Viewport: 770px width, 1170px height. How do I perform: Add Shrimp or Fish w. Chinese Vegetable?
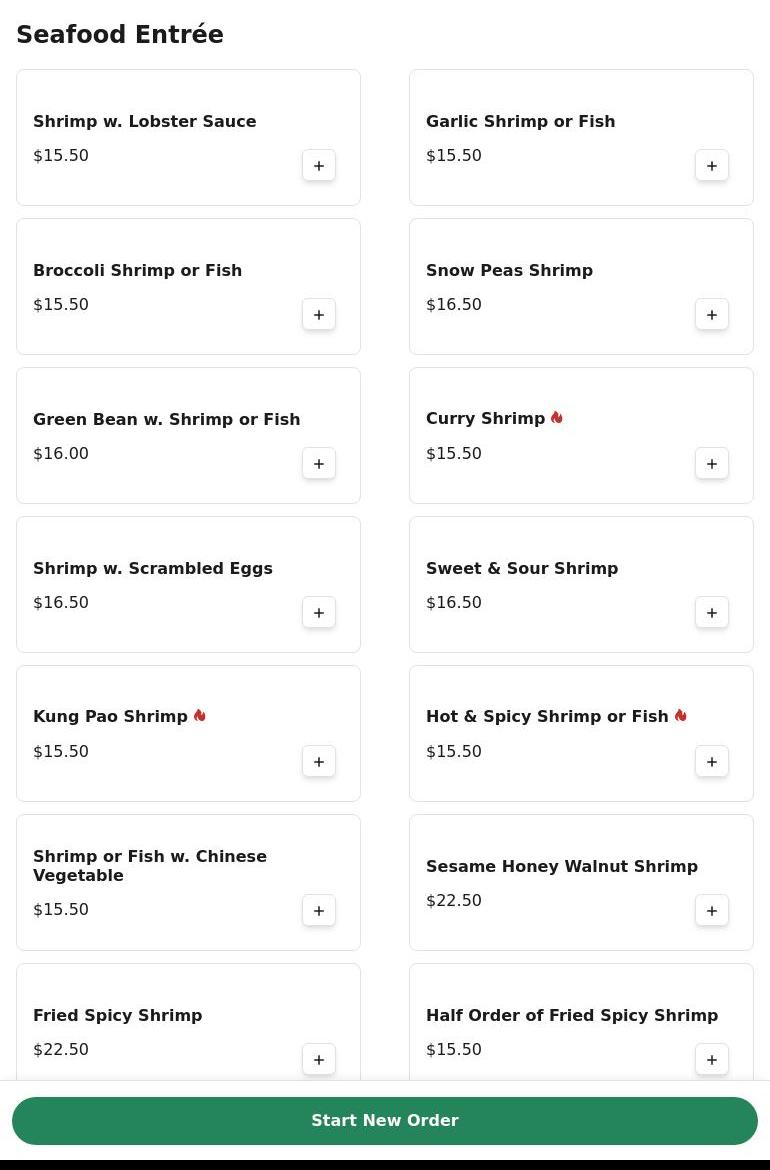(x=319, y=911)
